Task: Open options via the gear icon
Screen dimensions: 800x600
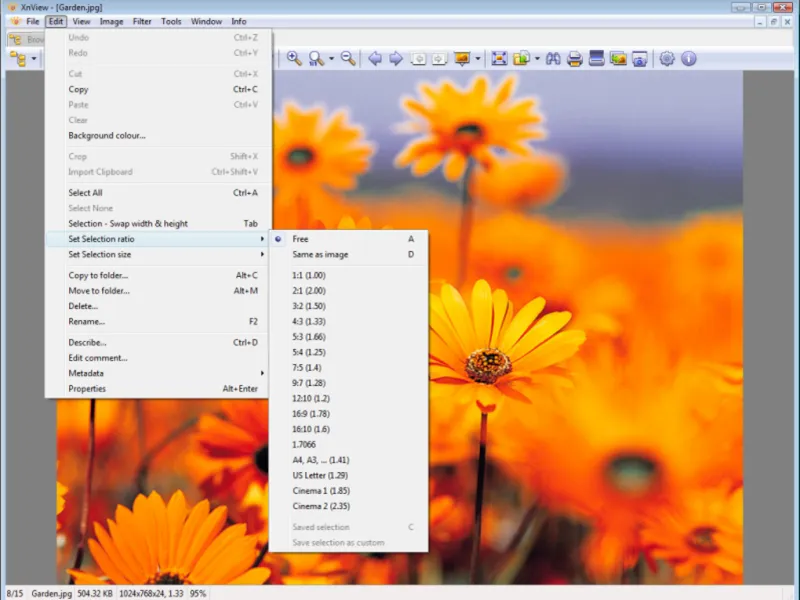Action: click(x=667, y=59)
